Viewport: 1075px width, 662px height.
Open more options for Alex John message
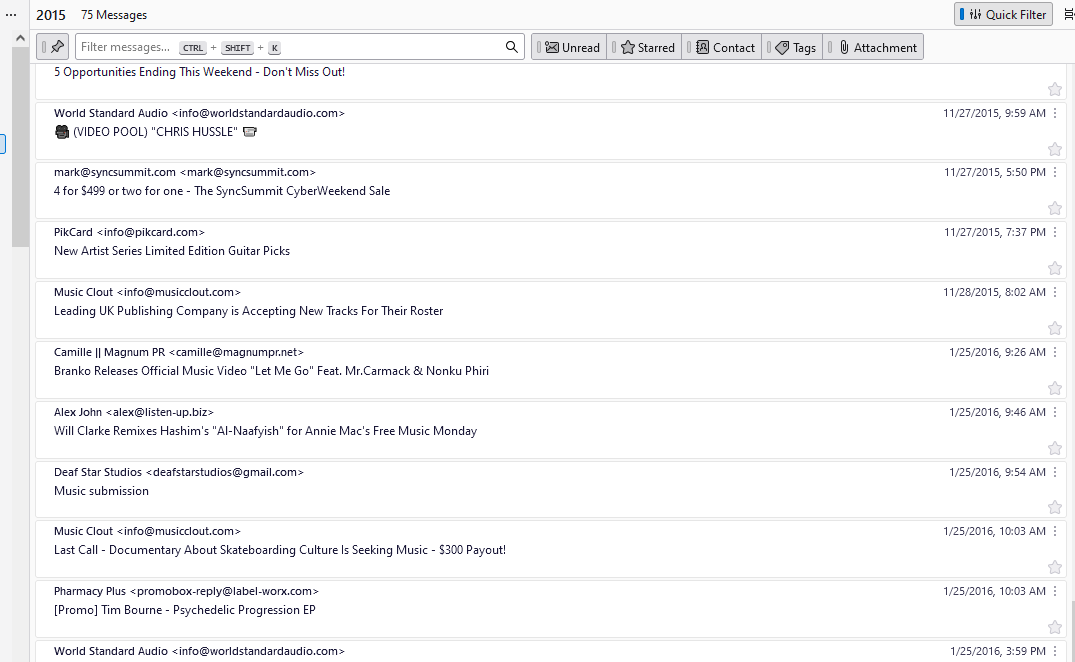[1055, 412]
